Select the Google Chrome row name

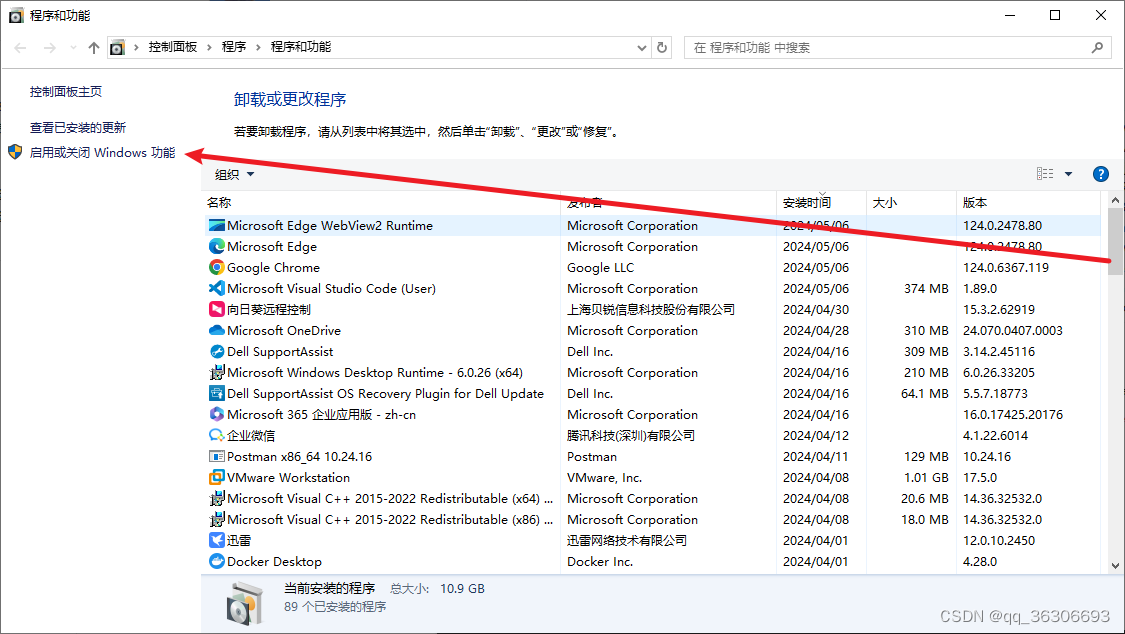(x=273, y=268)
